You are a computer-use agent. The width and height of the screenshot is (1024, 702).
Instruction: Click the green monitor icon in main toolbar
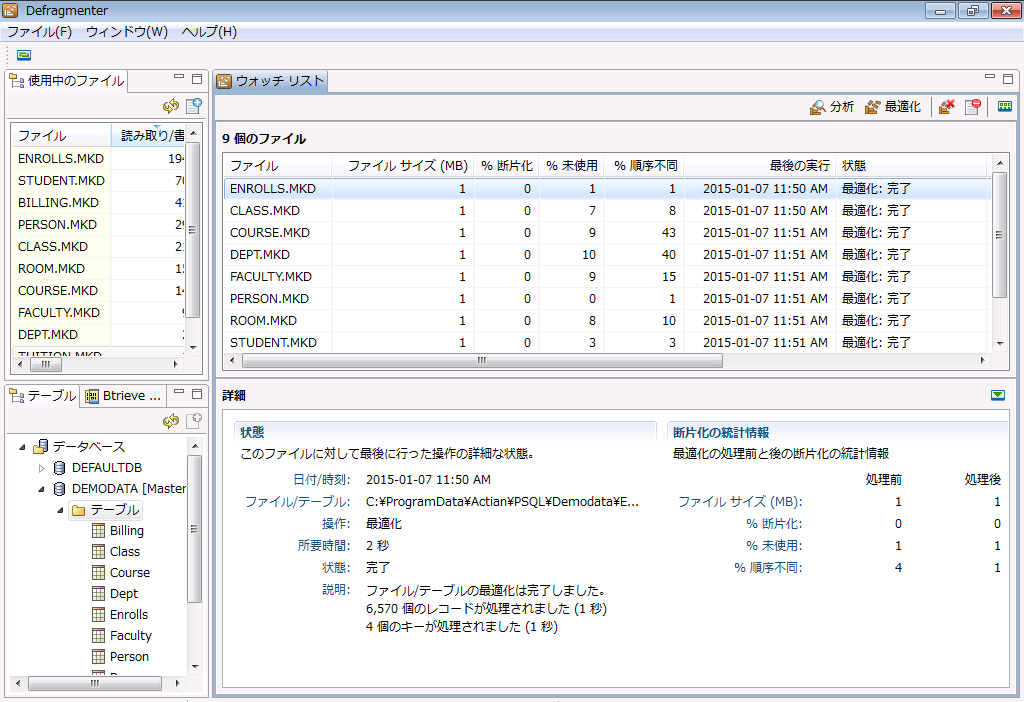(x=24, y=55)
